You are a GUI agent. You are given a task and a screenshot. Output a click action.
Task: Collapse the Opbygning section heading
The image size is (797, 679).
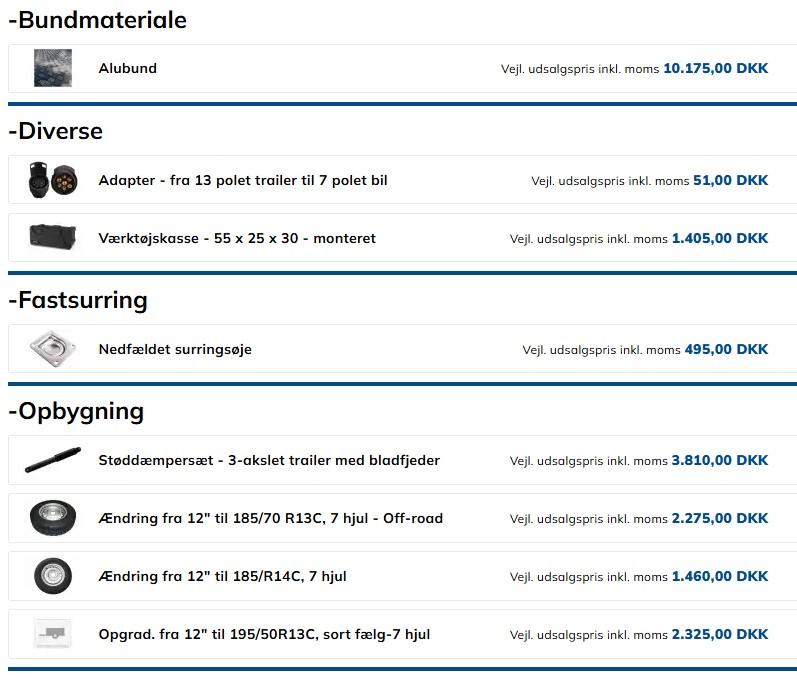tap(75, 411)
